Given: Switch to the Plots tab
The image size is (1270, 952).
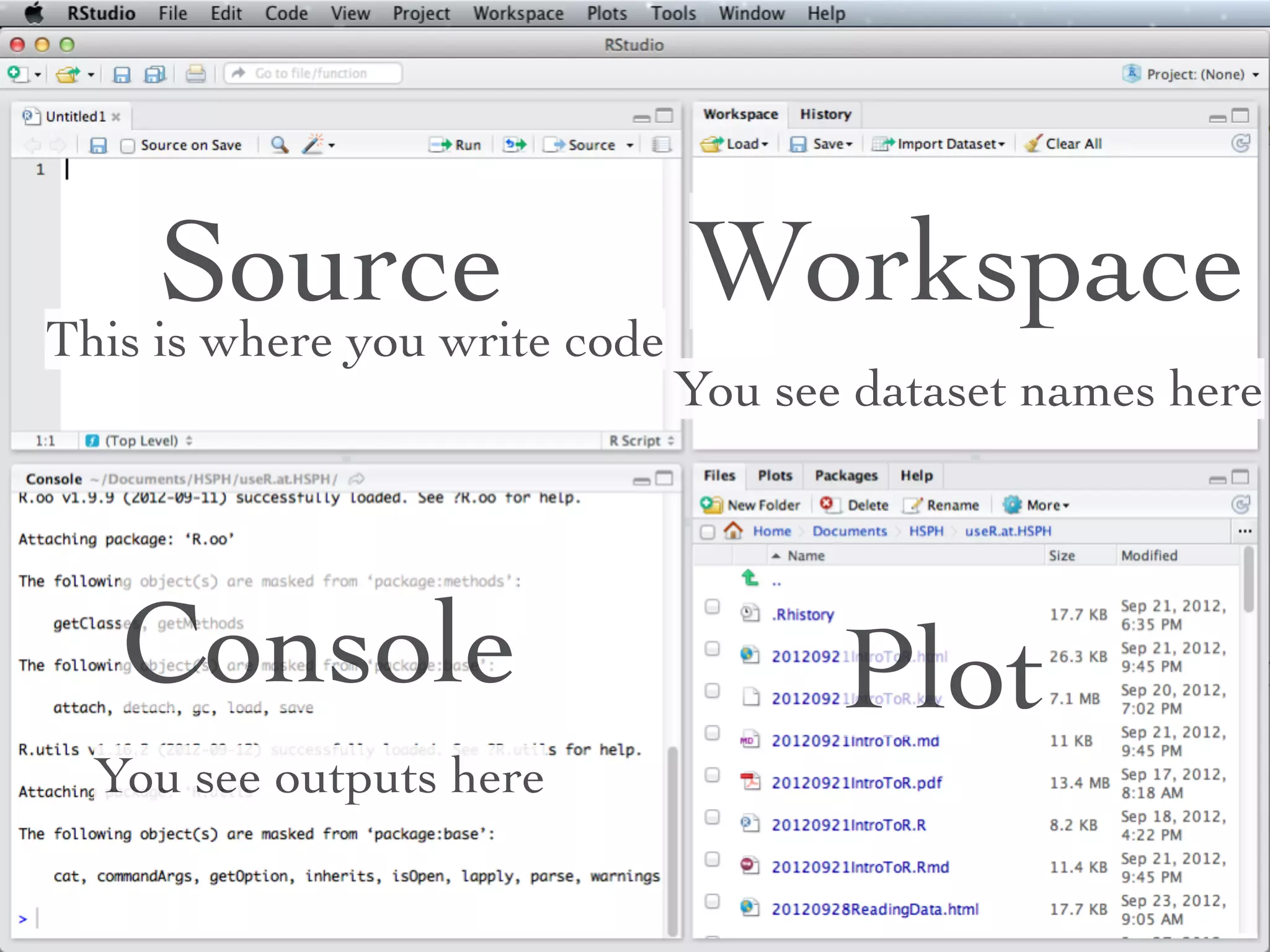Looking at the screenshot, I should pyautogui.click(x=775, y=475).
